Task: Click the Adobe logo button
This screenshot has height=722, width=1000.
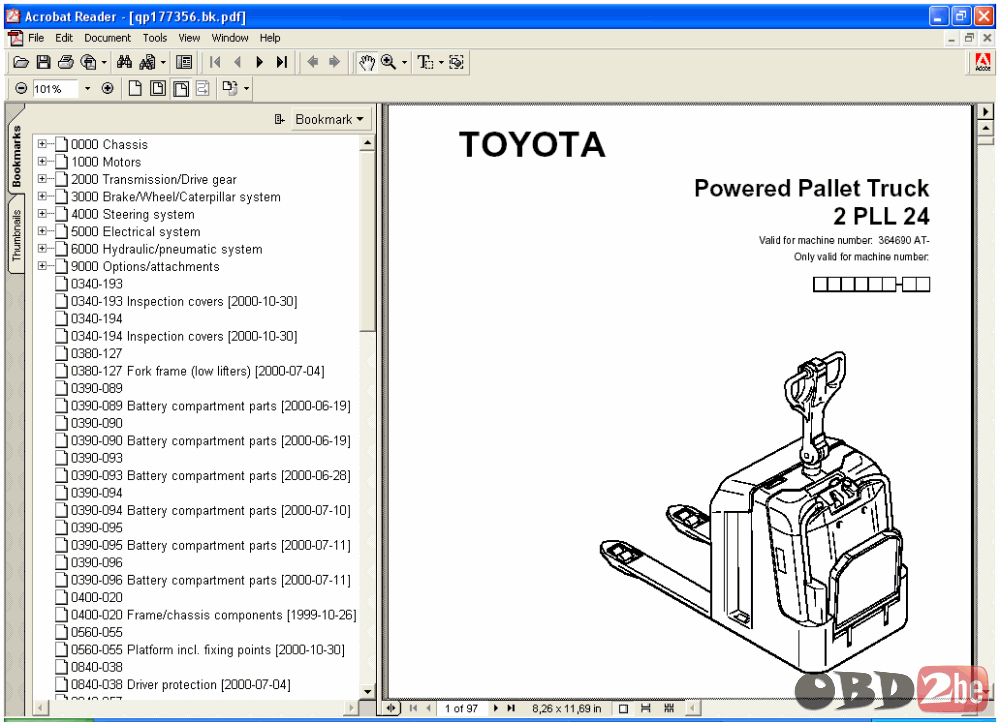Action: 983,63
